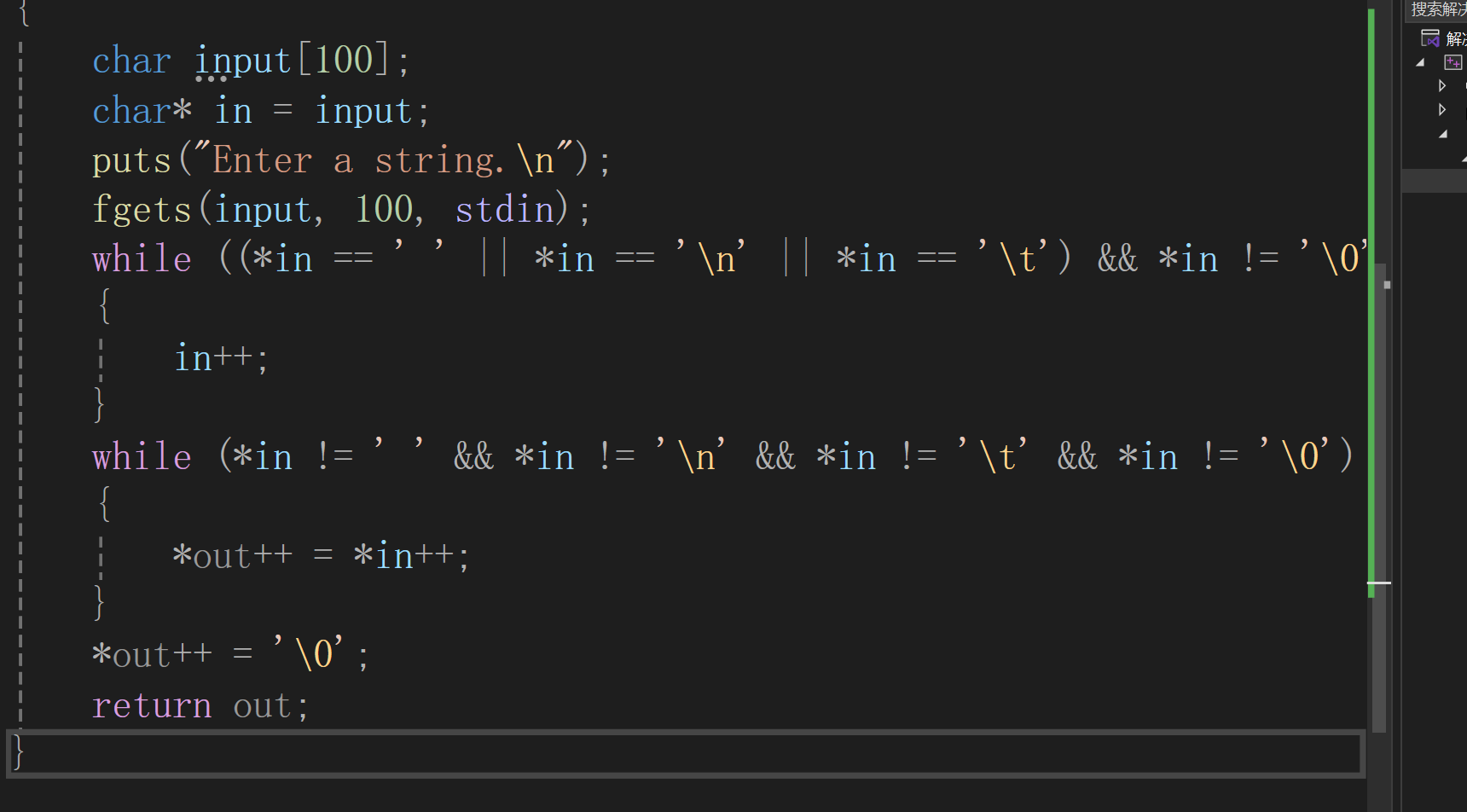Select the C++ project icon in Solution Explorer
This screenshot has height=812, width=1467.
pos(1453,62)
